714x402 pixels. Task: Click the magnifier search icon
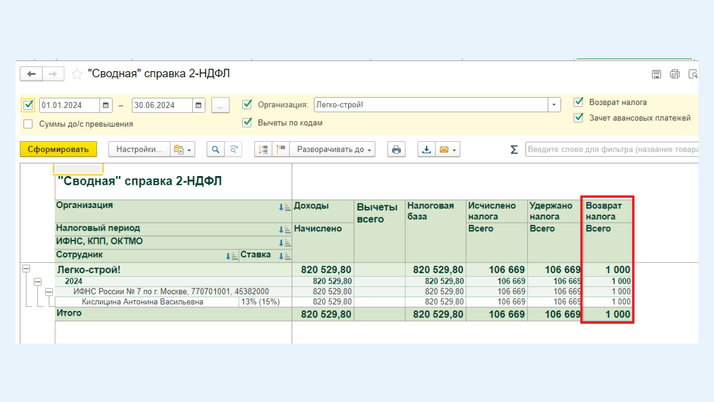tap(215, 149)
